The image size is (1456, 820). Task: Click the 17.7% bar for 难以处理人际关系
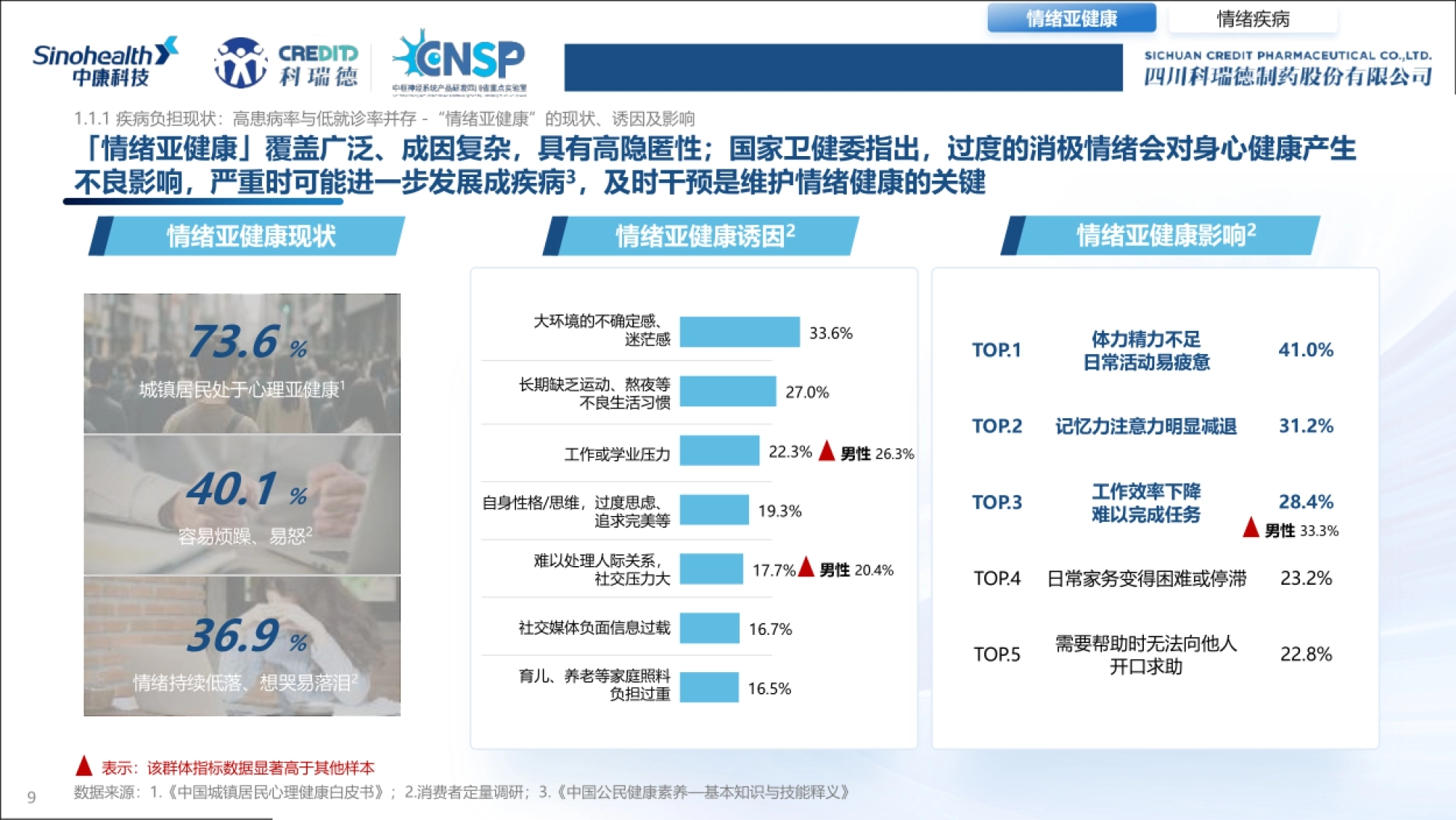[x=712, y=569]
